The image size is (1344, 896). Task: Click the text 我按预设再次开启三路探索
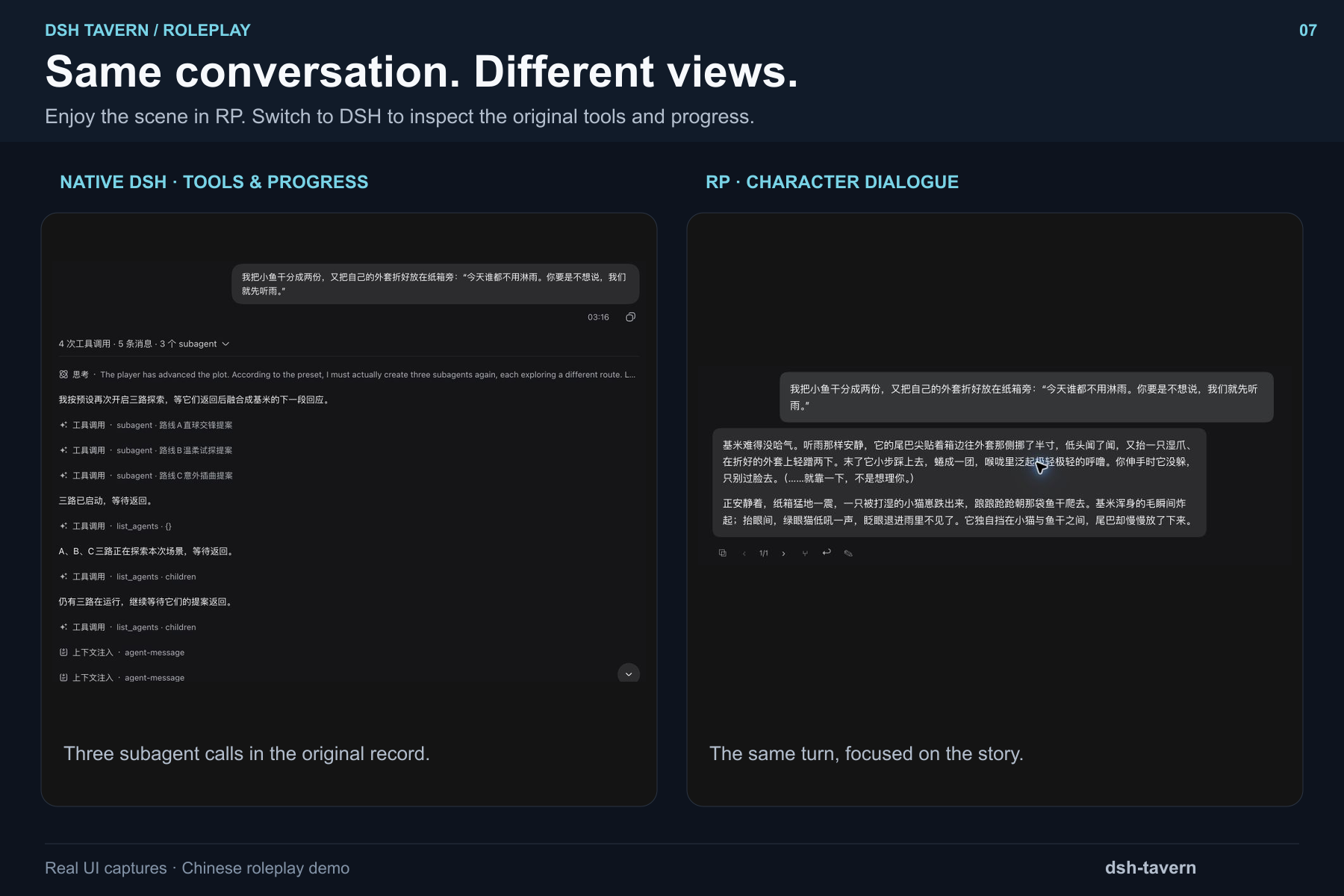tap(113, 400)
